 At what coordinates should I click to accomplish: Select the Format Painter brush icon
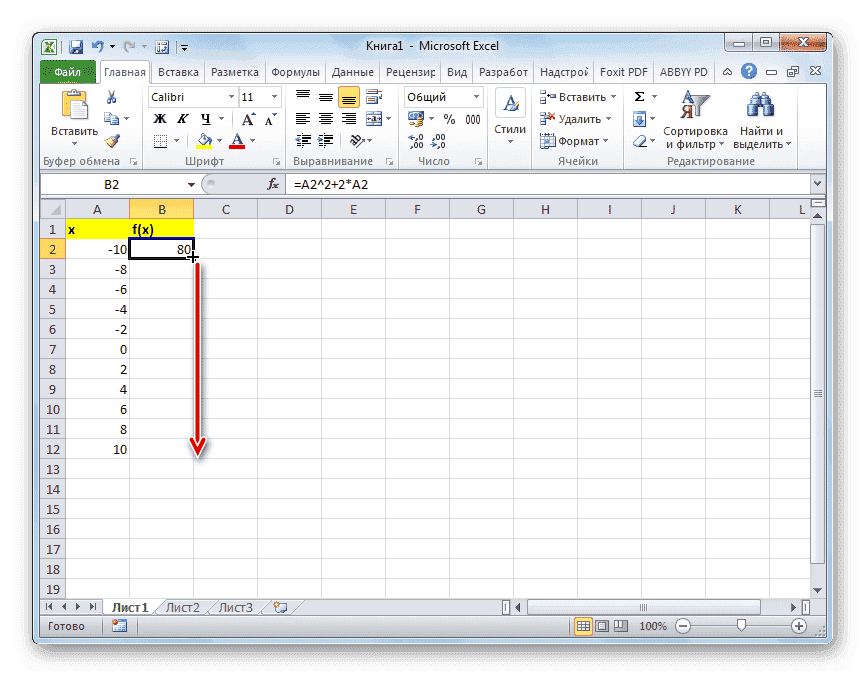(112, 141)
